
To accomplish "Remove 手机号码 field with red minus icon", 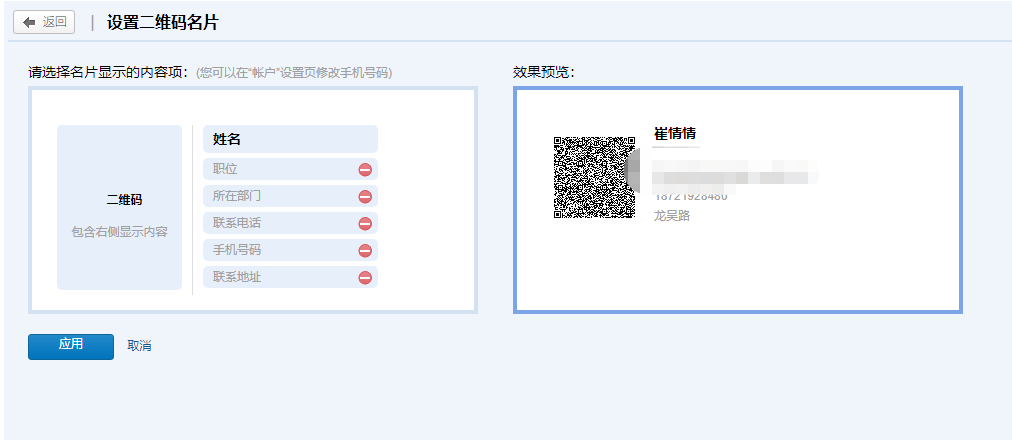I will [365, 250].
